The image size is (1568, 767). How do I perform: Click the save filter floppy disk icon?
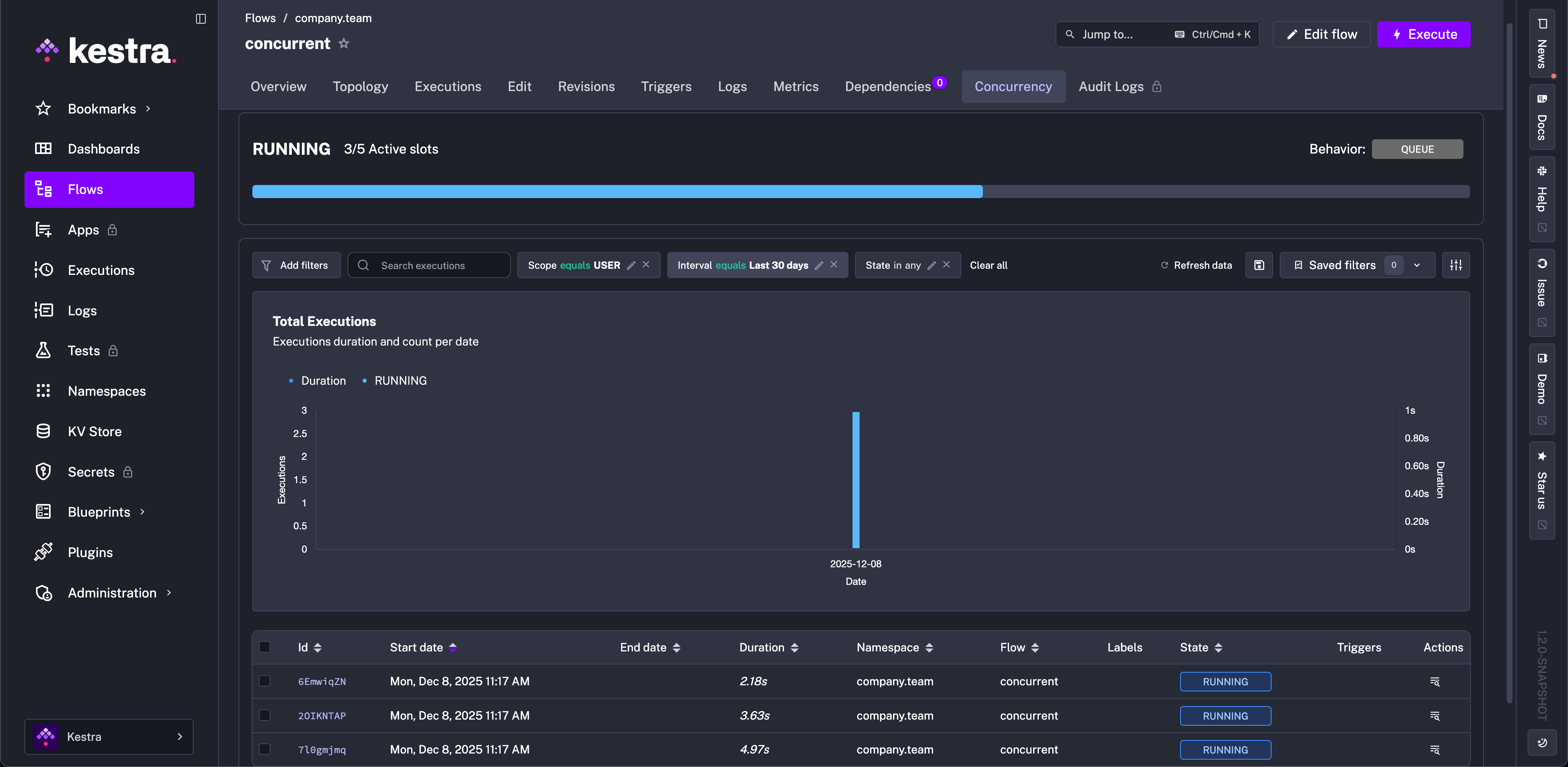[x=1259, y=265]
